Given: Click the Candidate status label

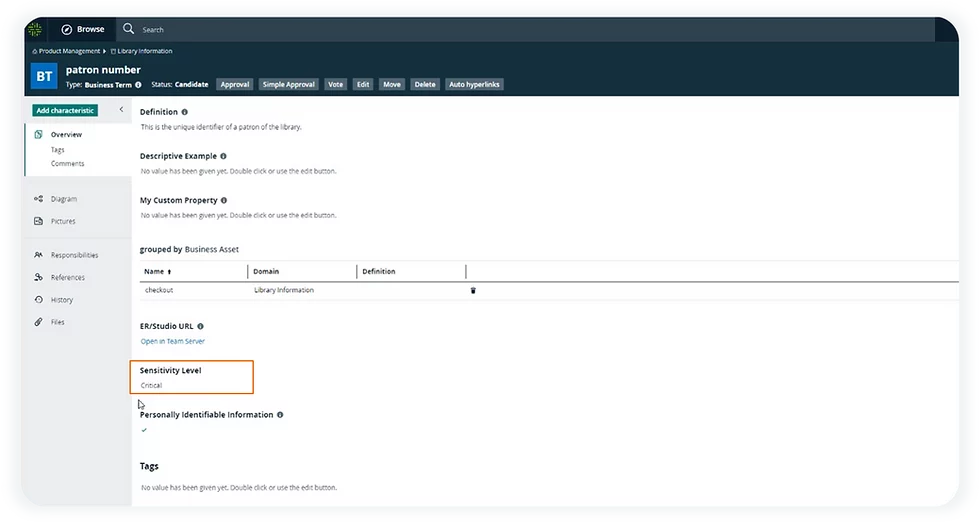Looking at the screenshot, I should (x=191, y=84).
